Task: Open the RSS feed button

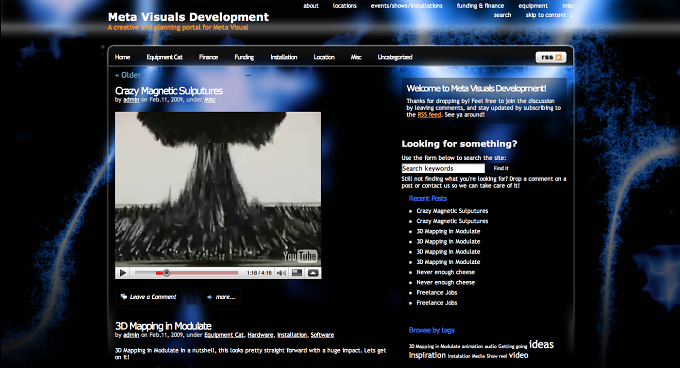Action: click(x=551, y=57)
